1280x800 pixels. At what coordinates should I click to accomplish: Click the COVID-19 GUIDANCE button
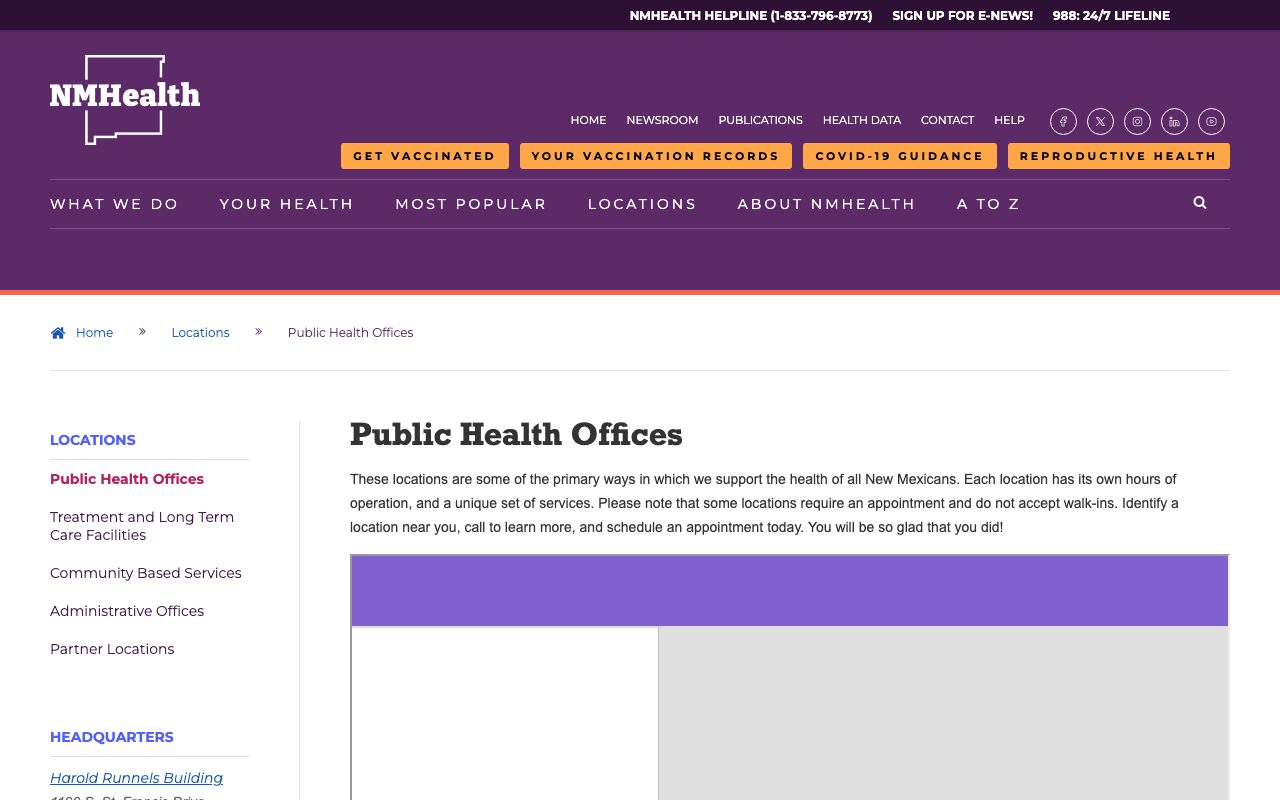899,156
